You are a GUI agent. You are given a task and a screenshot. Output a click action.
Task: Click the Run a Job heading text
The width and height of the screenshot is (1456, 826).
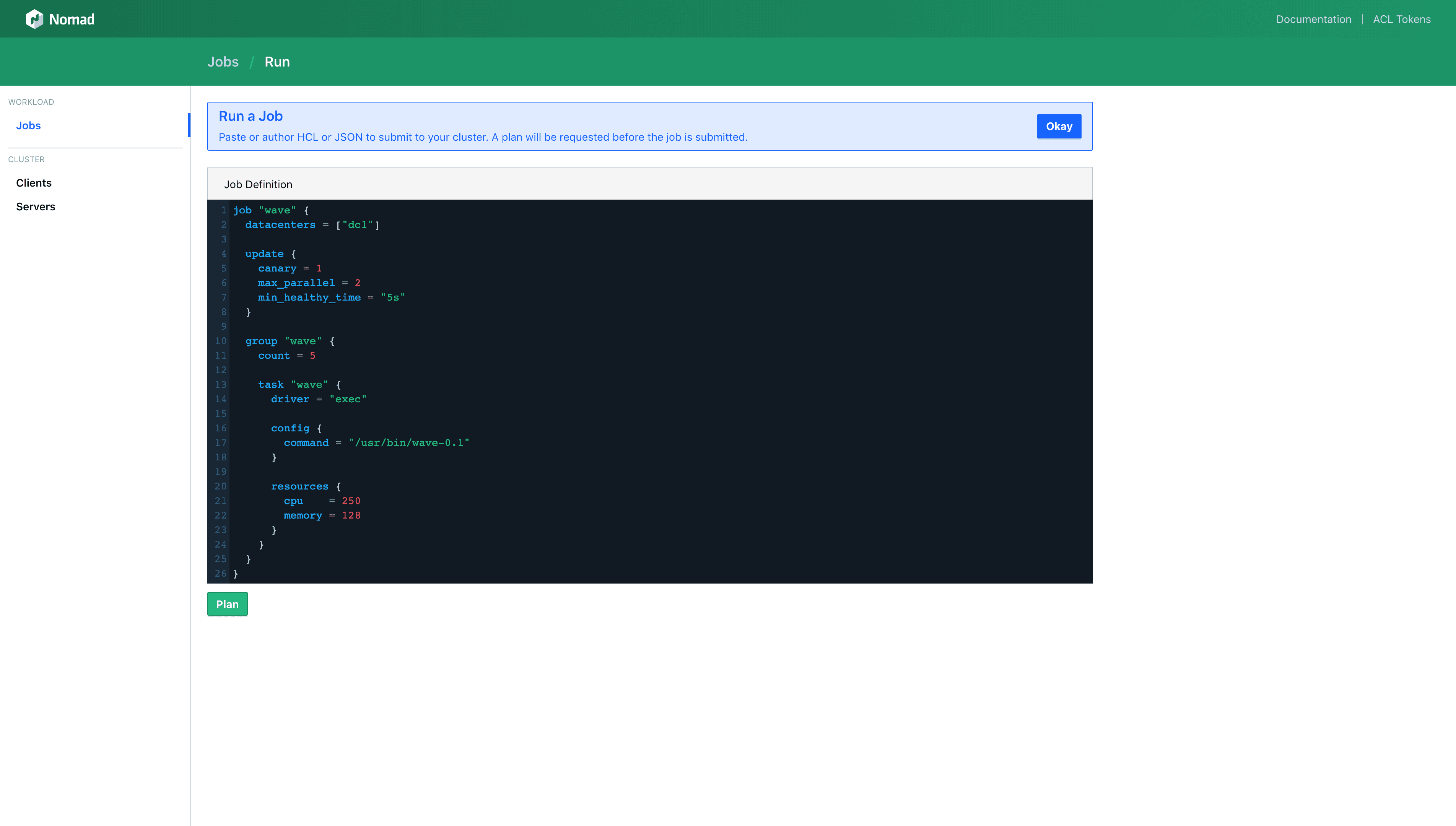click(x=251, y=116)
